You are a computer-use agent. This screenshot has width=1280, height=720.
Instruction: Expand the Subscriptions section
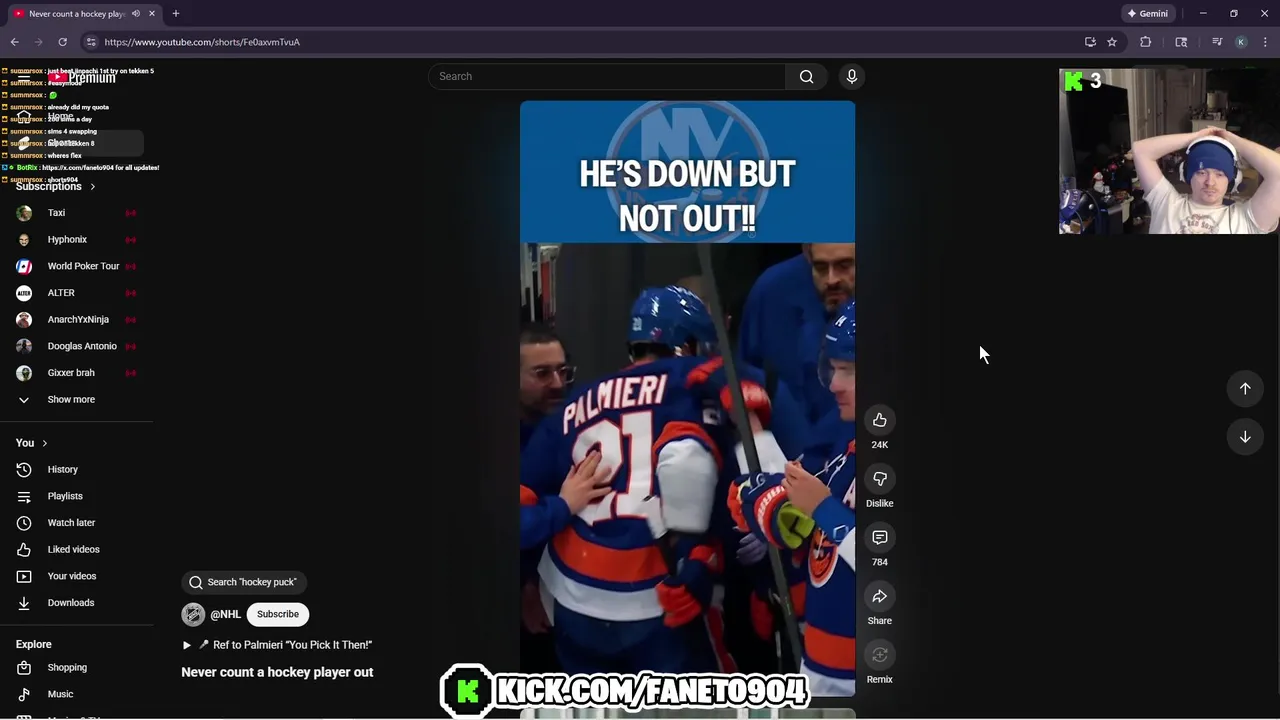click(x=55, y=186)
